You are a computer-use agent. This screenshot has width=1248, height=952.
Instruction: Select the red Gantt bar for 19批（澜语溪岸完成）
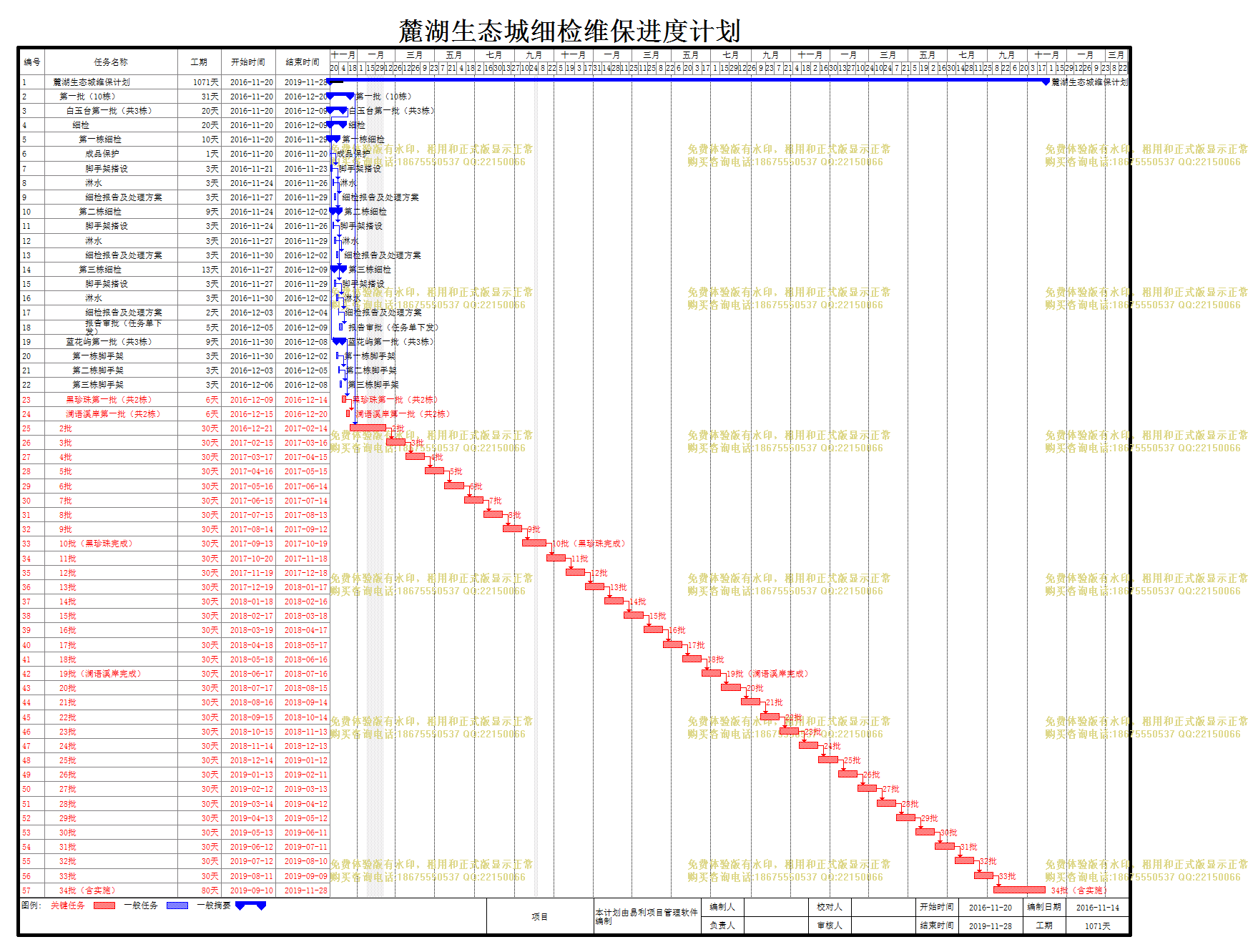point(711,673)
